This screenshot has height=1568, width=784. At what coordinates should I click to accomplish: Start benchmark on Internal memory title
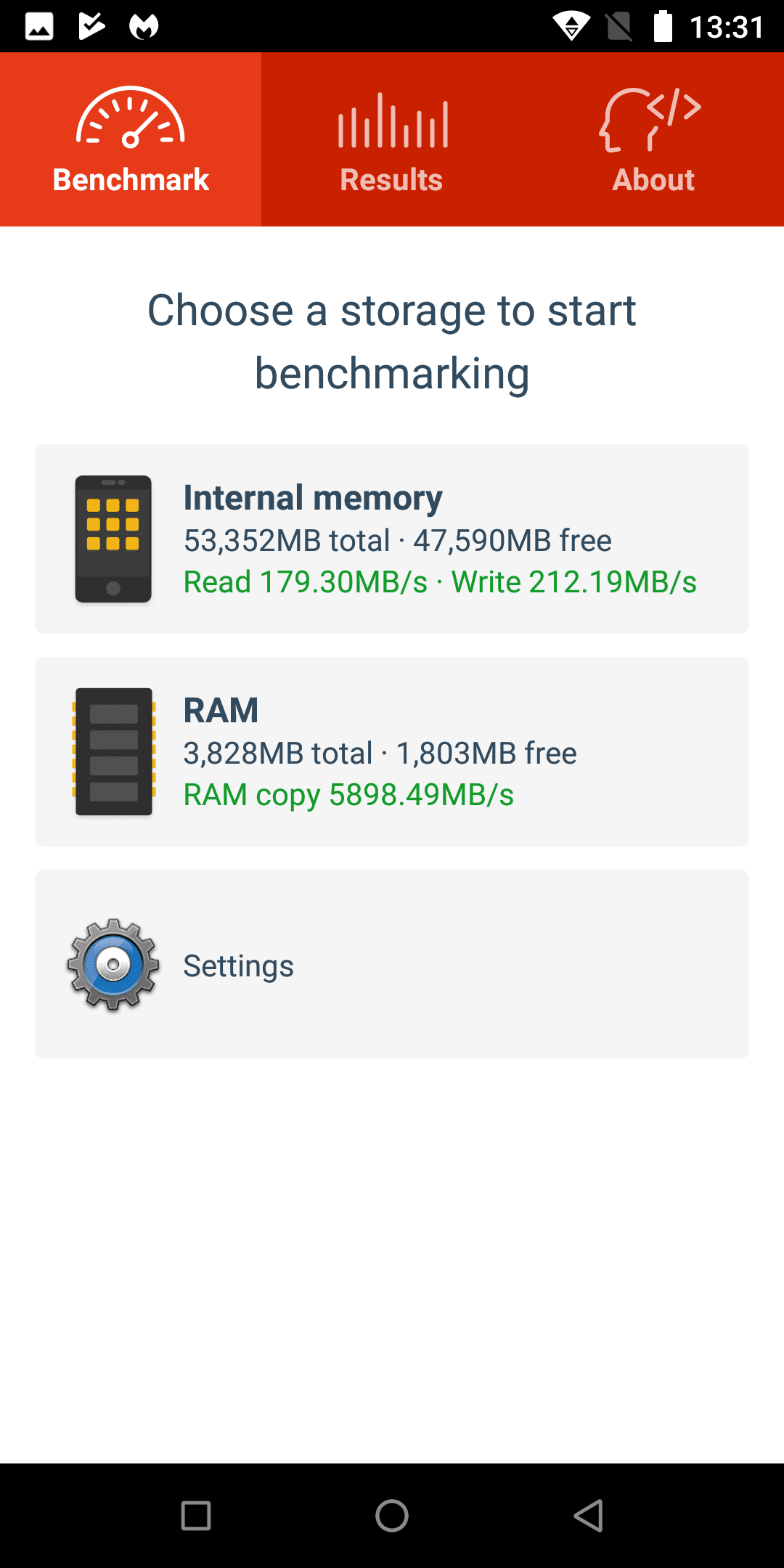(313, 498)
